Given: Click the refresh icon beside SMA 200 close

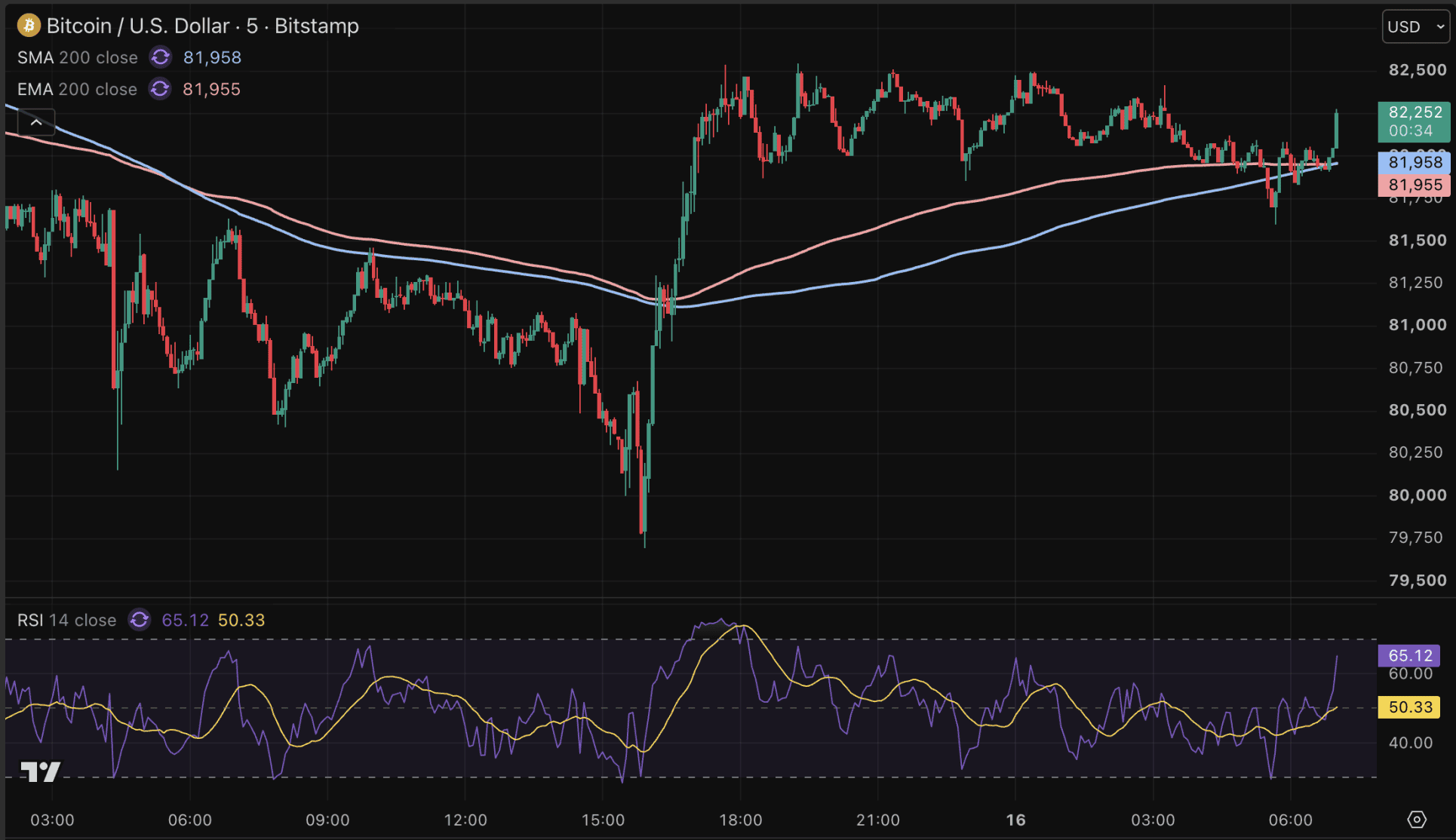Looking at the screenshot, I should 160,57.
